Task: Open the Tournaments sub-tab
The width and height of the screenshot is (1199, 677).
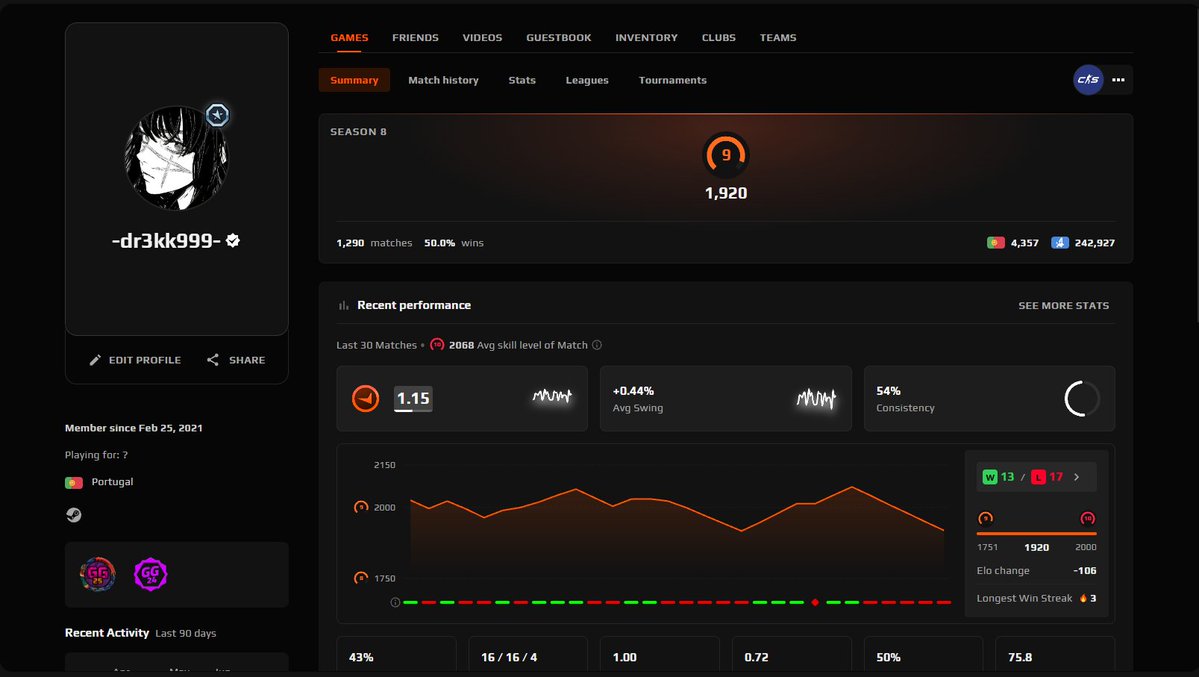Action: click(x=672, y=80)
